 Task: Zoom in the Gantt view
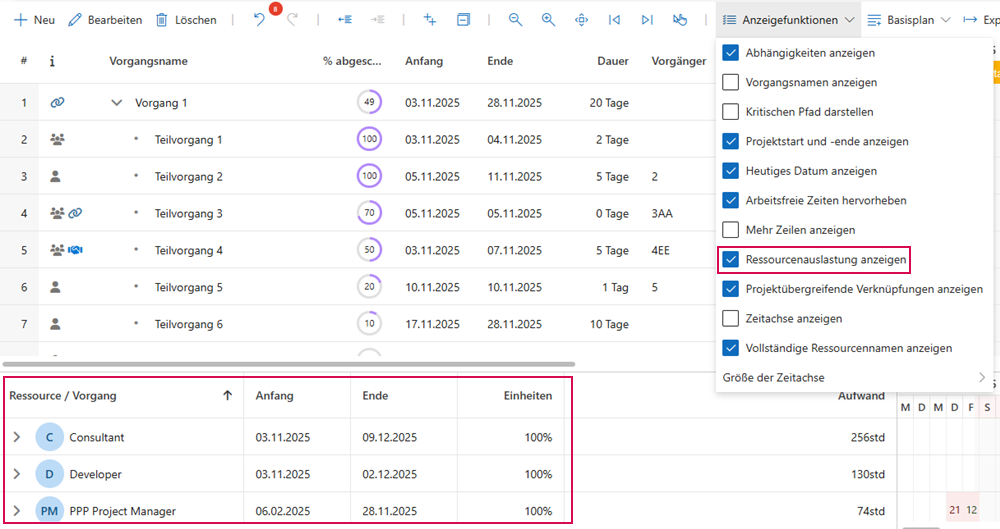548,20
